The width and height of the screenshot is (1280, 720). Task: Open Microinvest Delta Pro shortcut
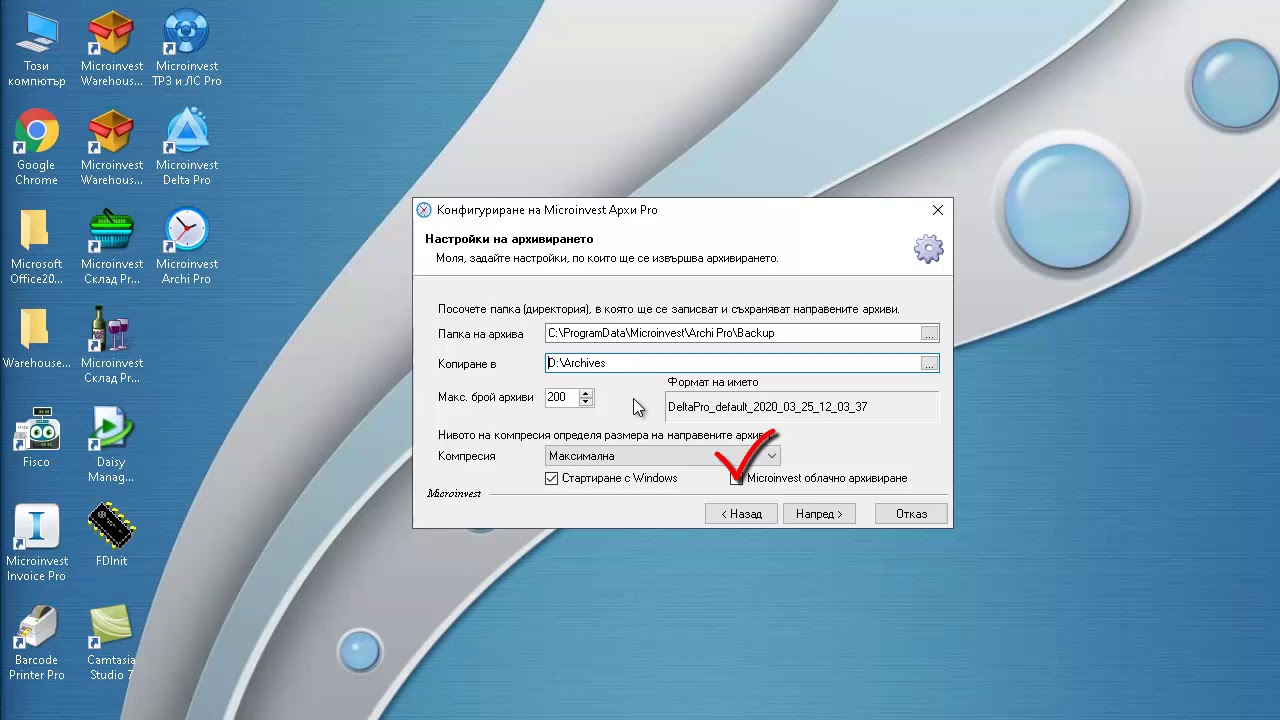(187, 148)
